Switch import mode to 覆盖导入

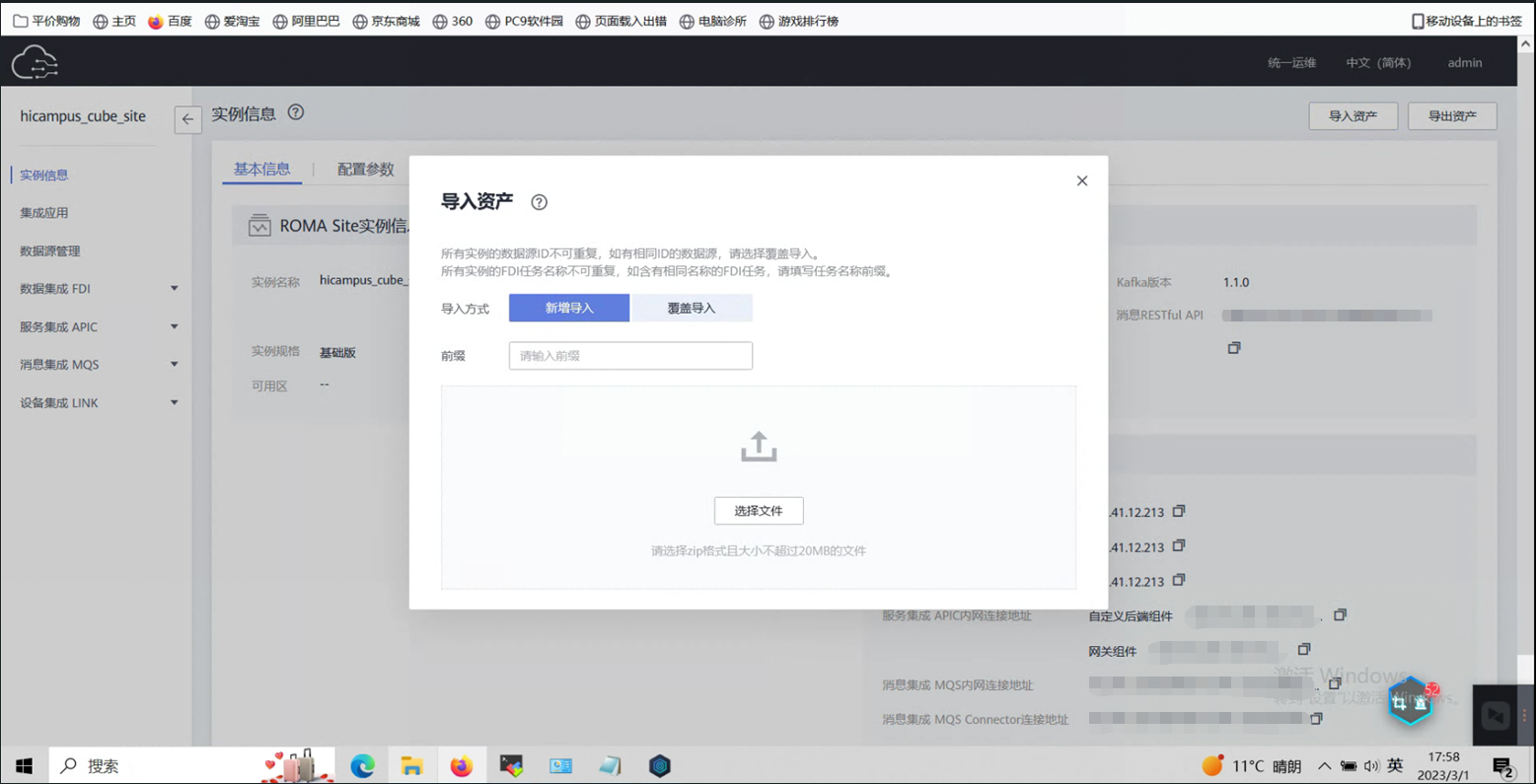click(692, 308)
